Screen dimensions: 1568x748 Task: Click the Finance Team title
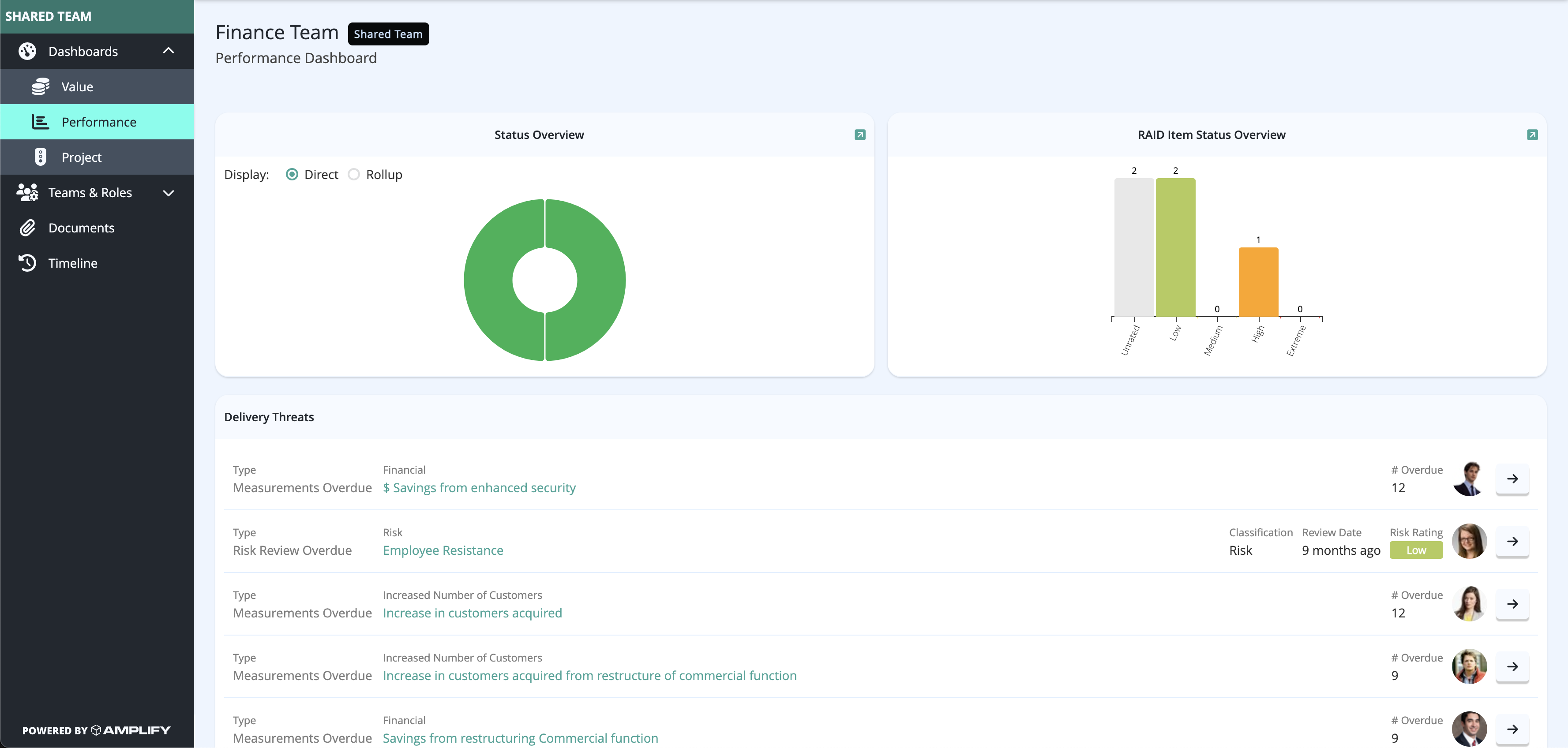coord(277,32)
